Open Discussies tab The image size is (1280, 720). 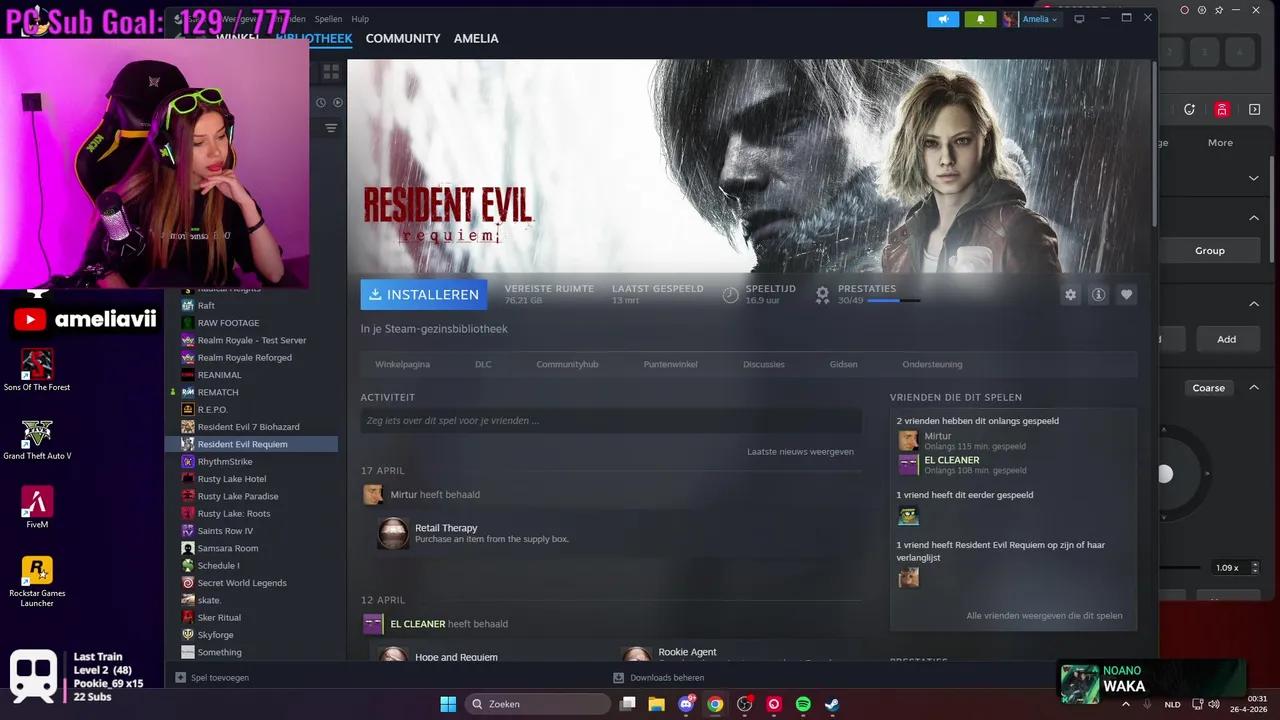pos(764,364)
